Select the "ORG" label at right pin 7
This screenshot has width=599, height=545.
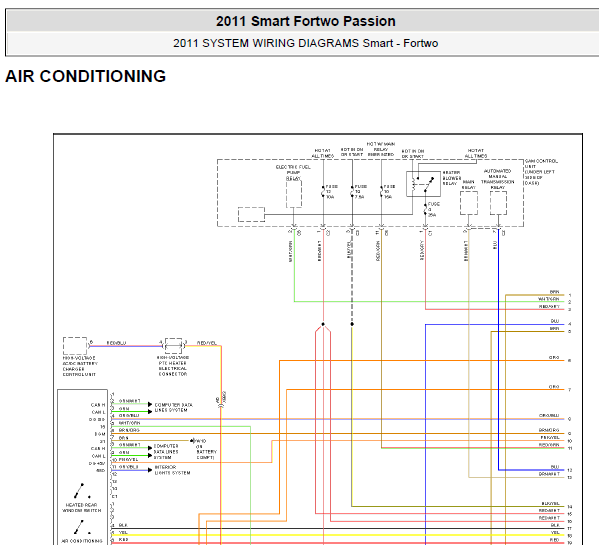click(x=554, y=387)
